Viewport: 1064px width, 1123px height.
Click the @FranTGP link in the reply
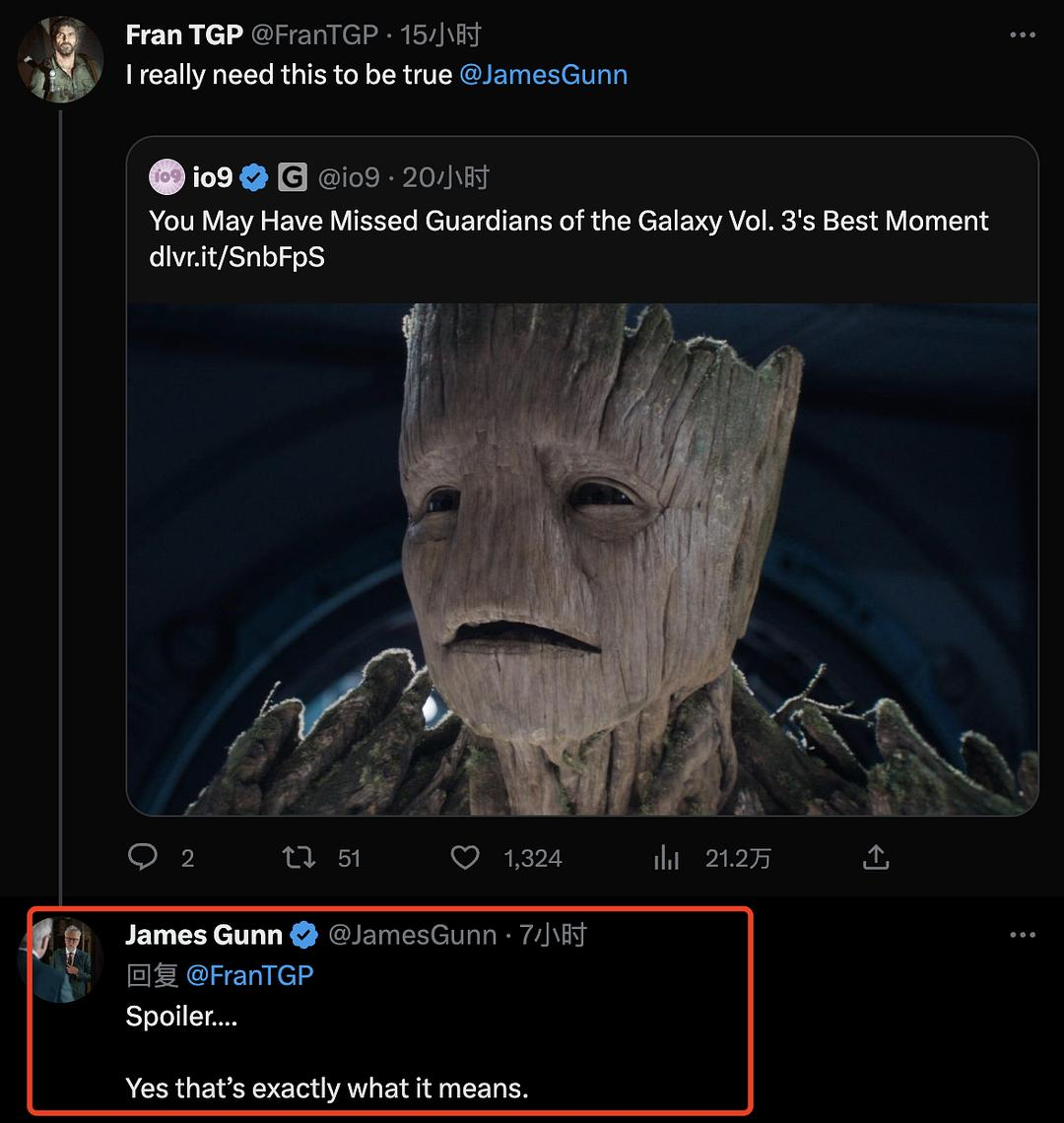tap(249, 975)
